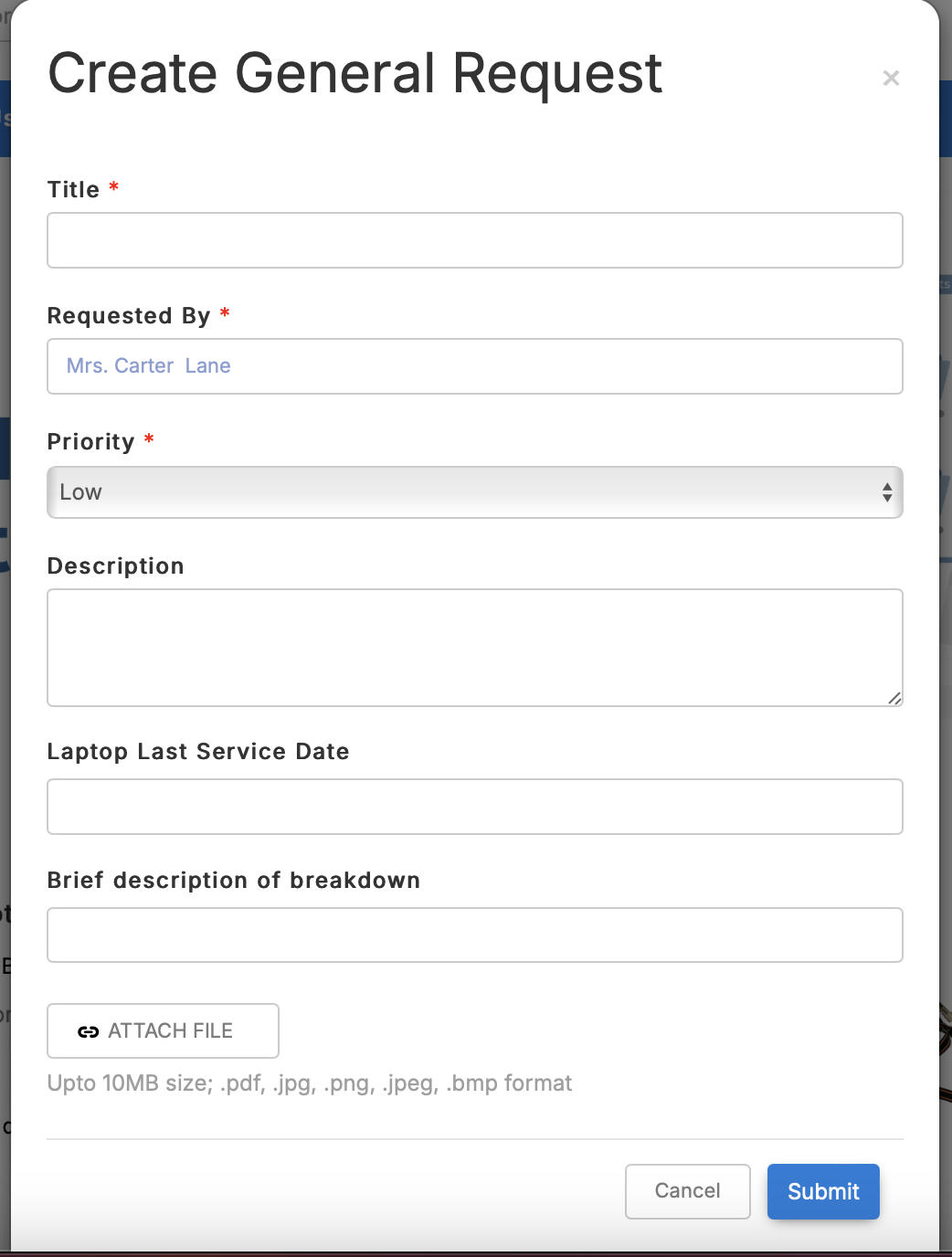Click the link icon inside ATTACH FILE button
952x1257 pixels.
[90, 1030]
